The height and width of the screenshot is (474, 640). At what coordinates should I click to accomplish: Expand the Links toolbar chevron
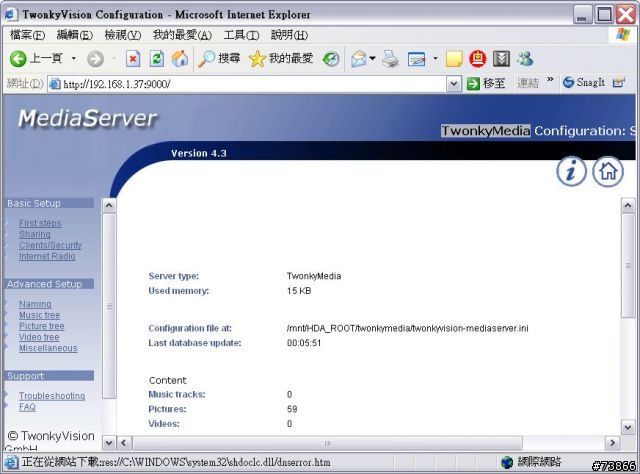click(550, 79)
